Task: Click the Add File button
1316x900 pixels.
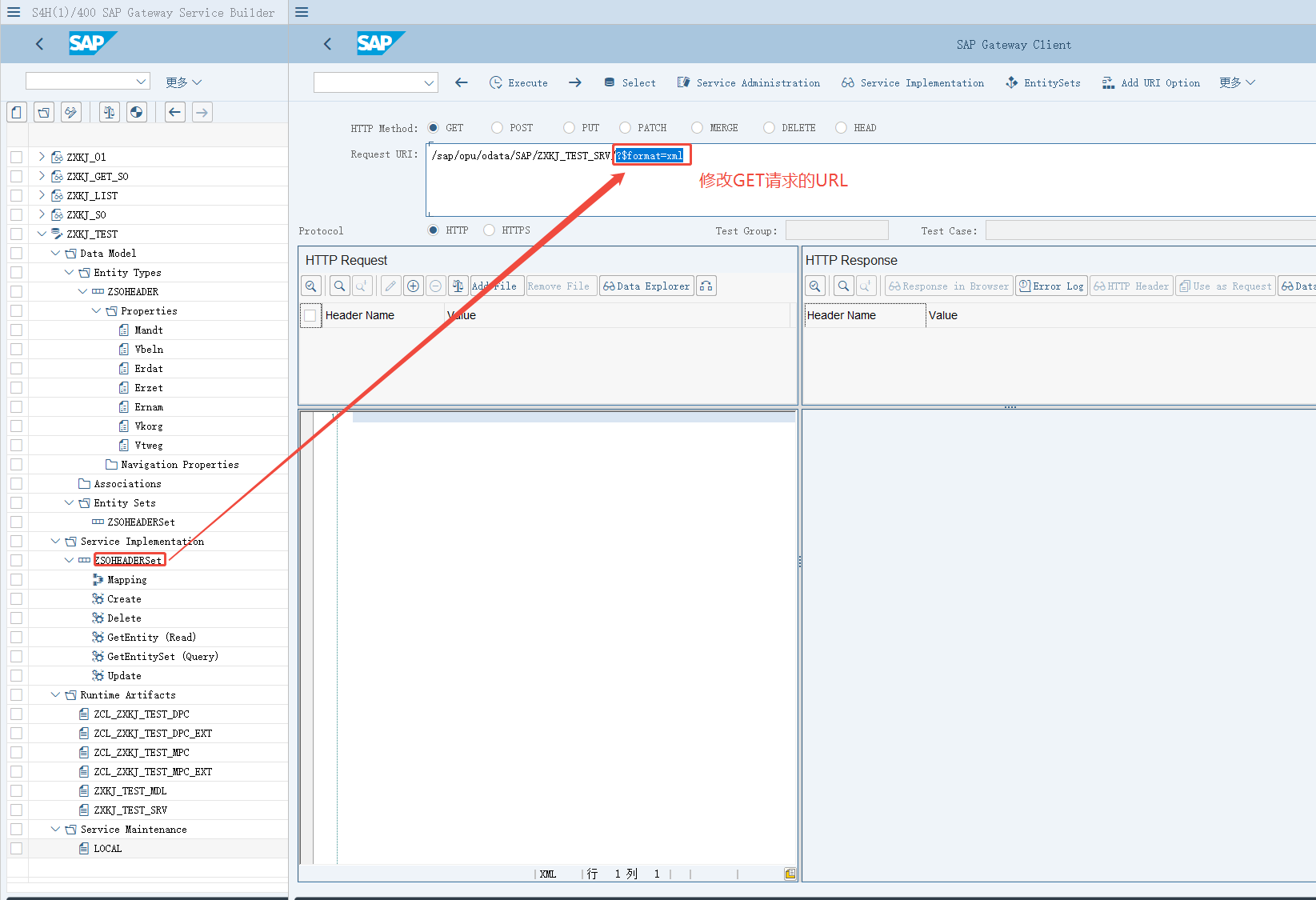Action: (497, 286)
